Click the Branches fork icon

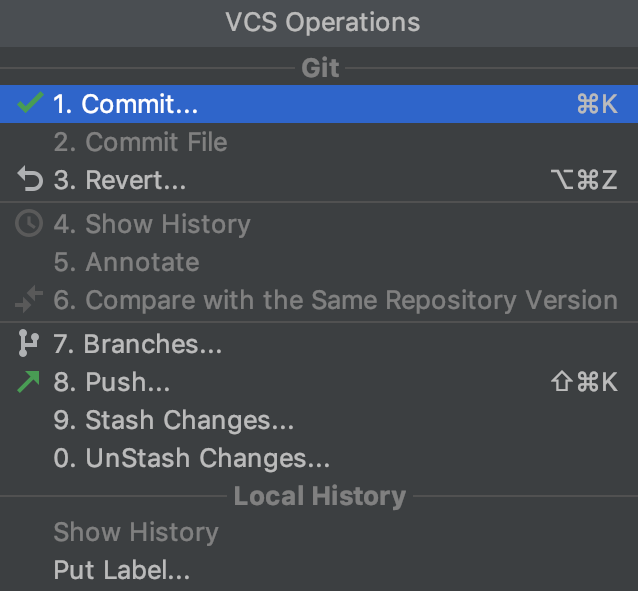pyautogui.click(x=29, y=344)
